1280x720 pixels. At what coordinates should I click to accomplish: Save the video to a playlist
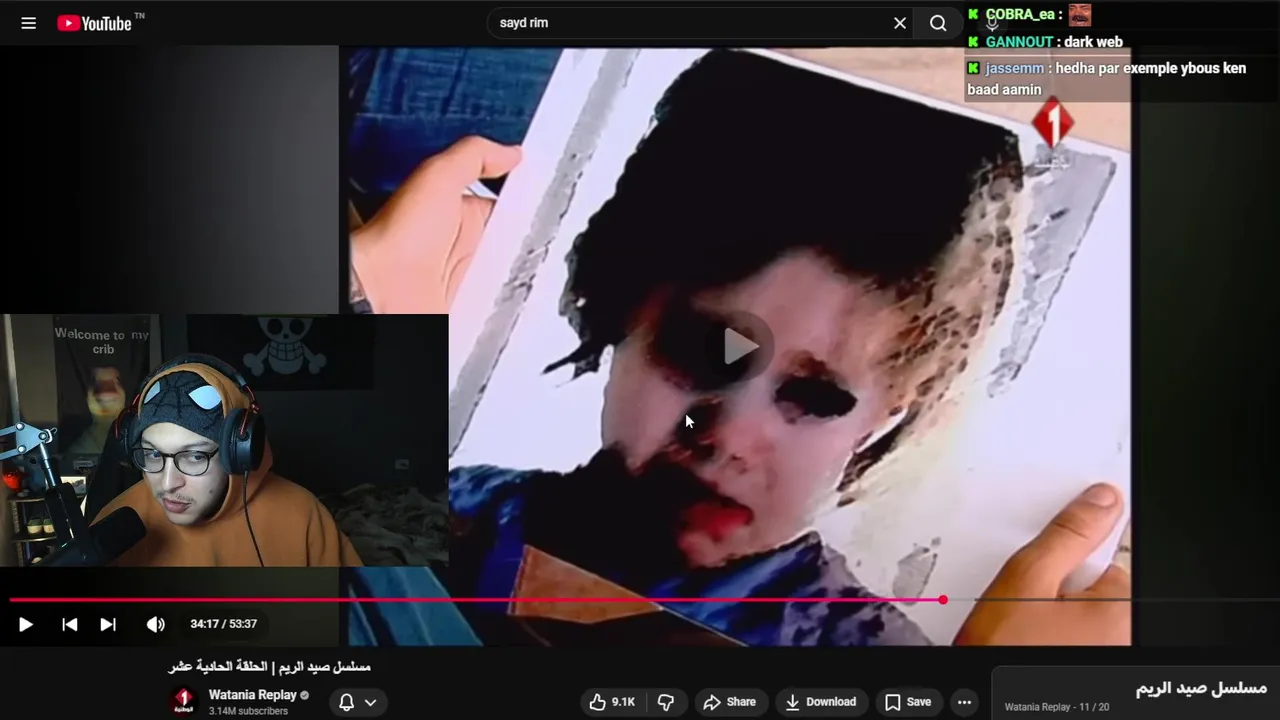908,702
